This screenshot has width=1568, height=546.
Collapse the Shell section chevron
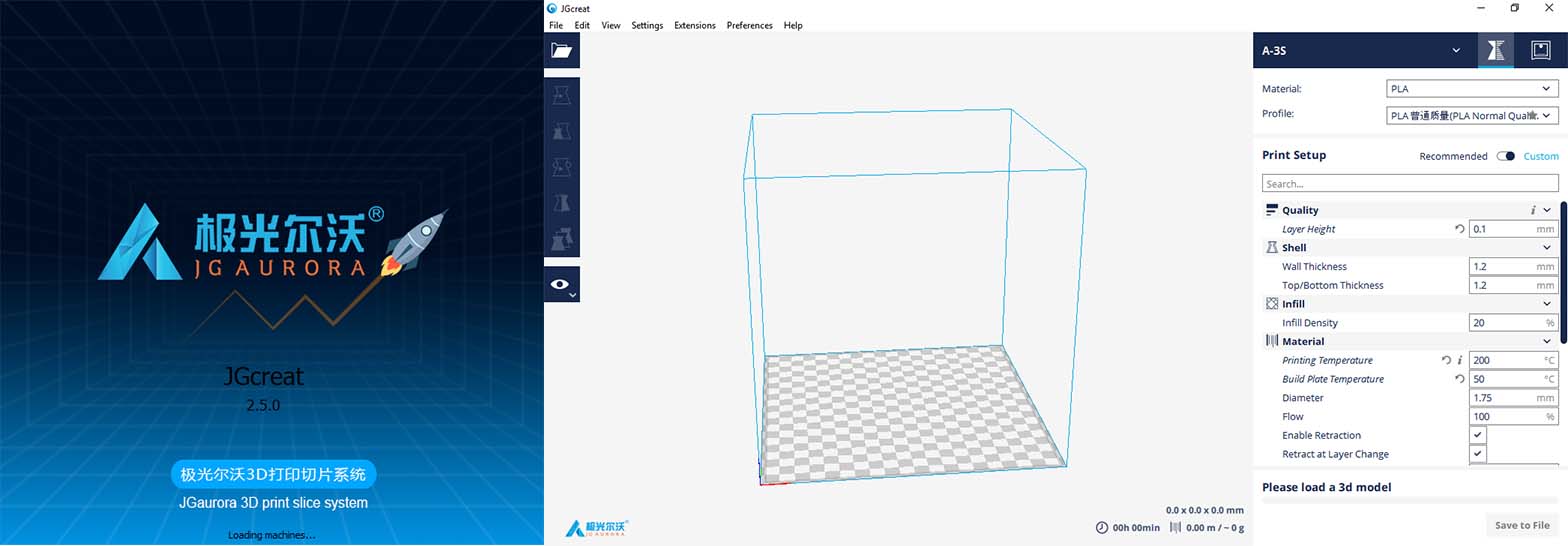(x=1547, y=247)
